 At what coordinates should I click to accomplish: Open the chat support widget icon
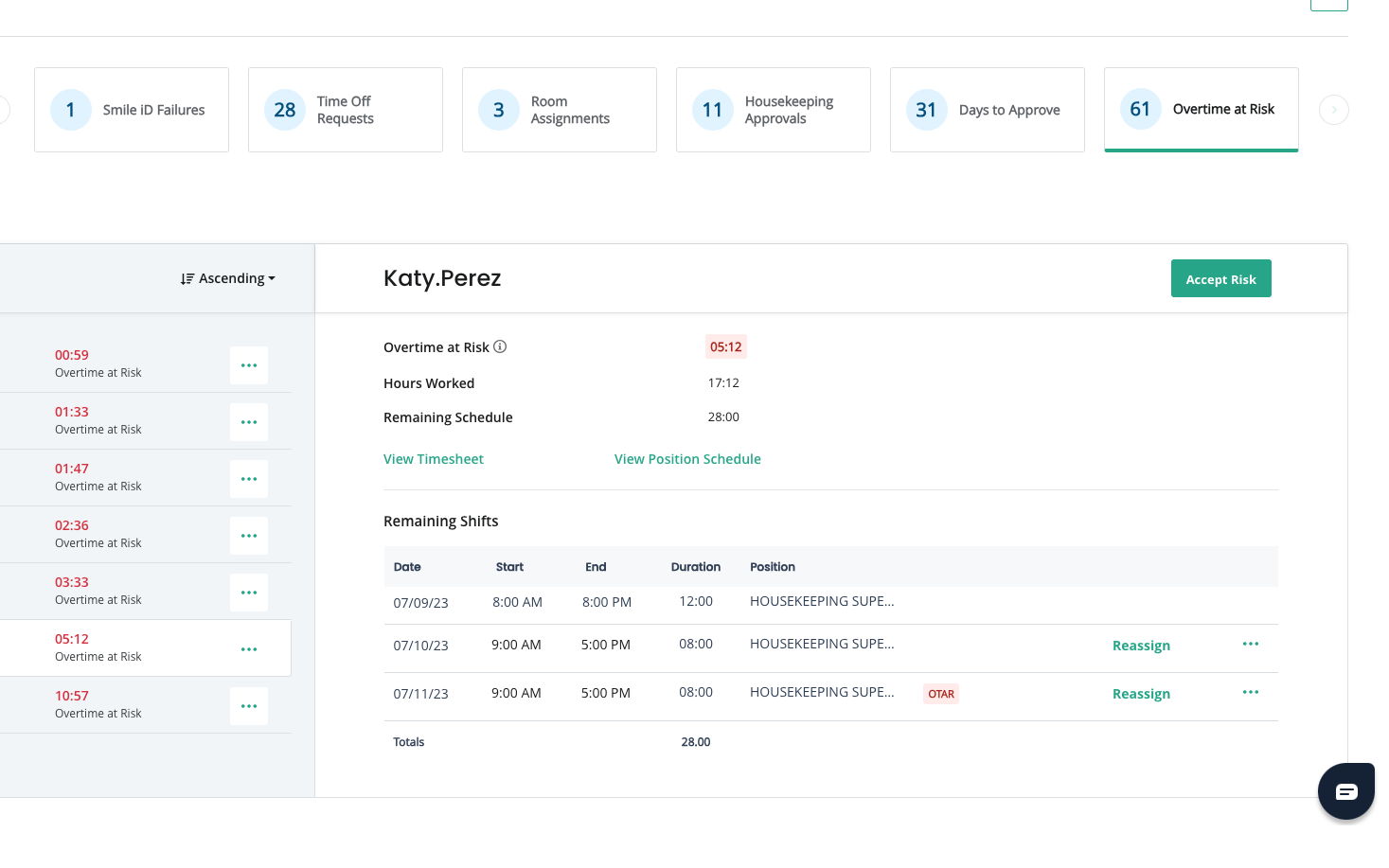click(1345, 790)
